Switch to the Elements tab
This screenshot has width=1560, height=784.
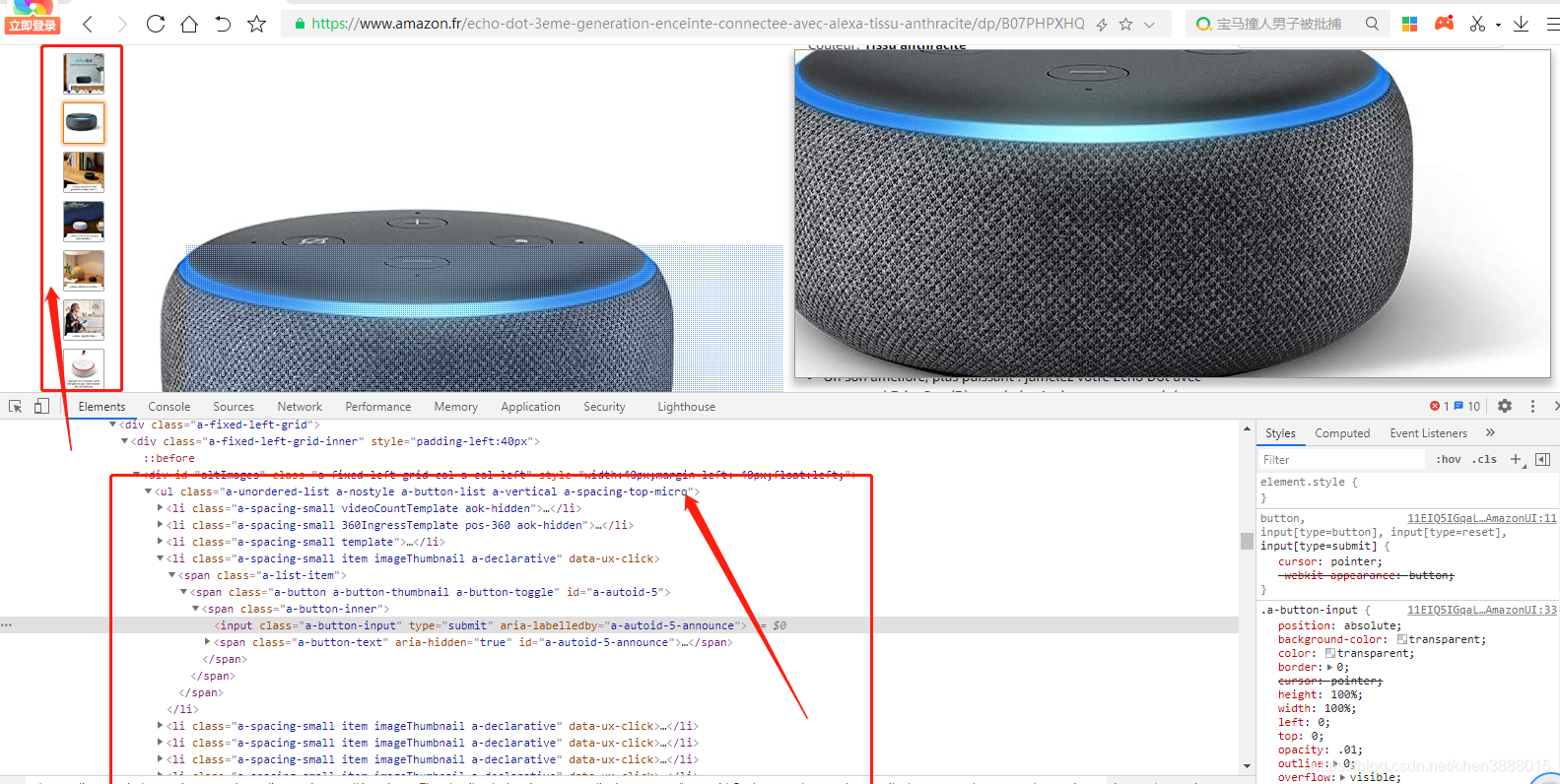pos(102,407)
